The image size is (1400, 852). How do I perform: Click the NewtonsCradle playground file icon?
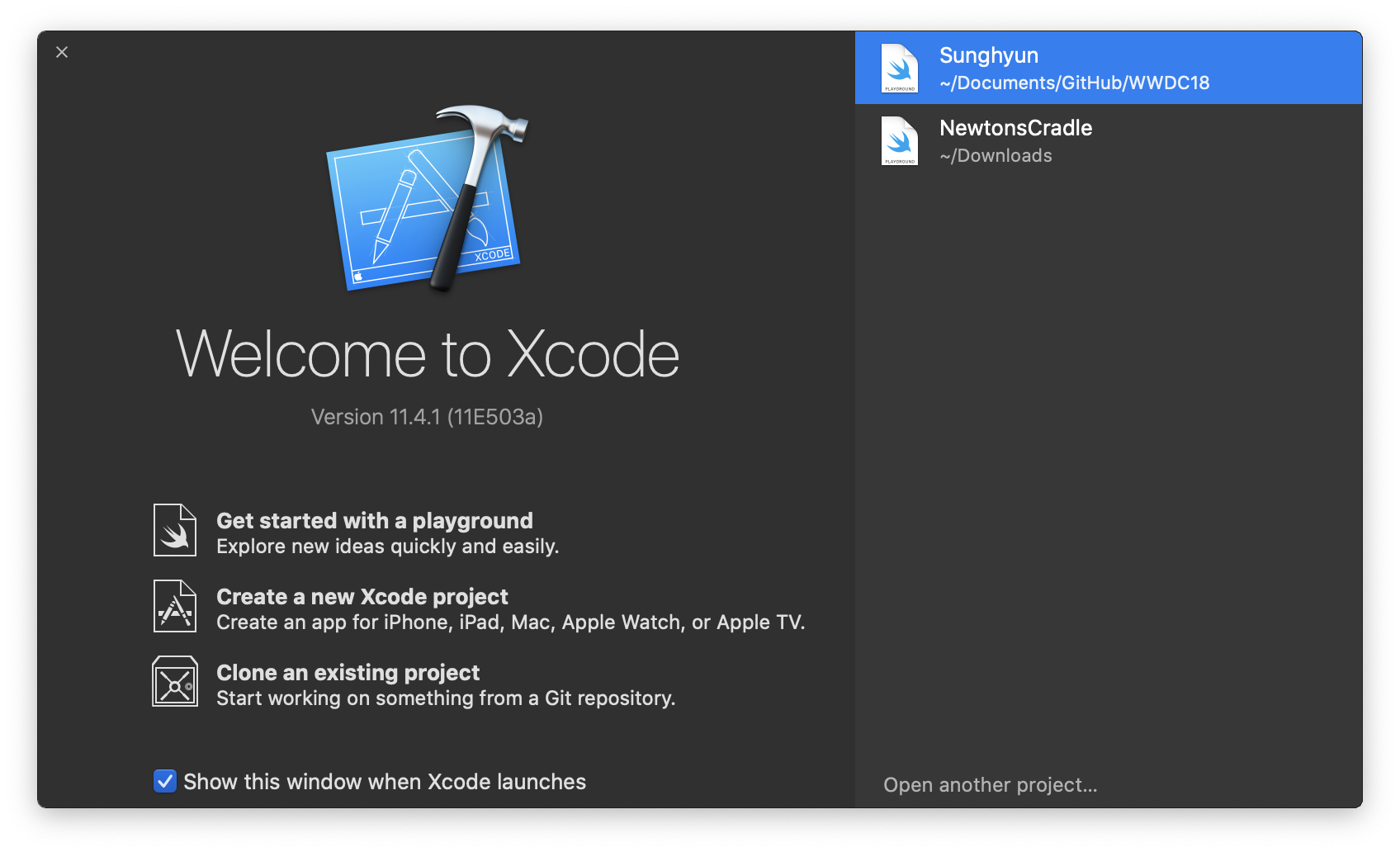click(900, 140)
